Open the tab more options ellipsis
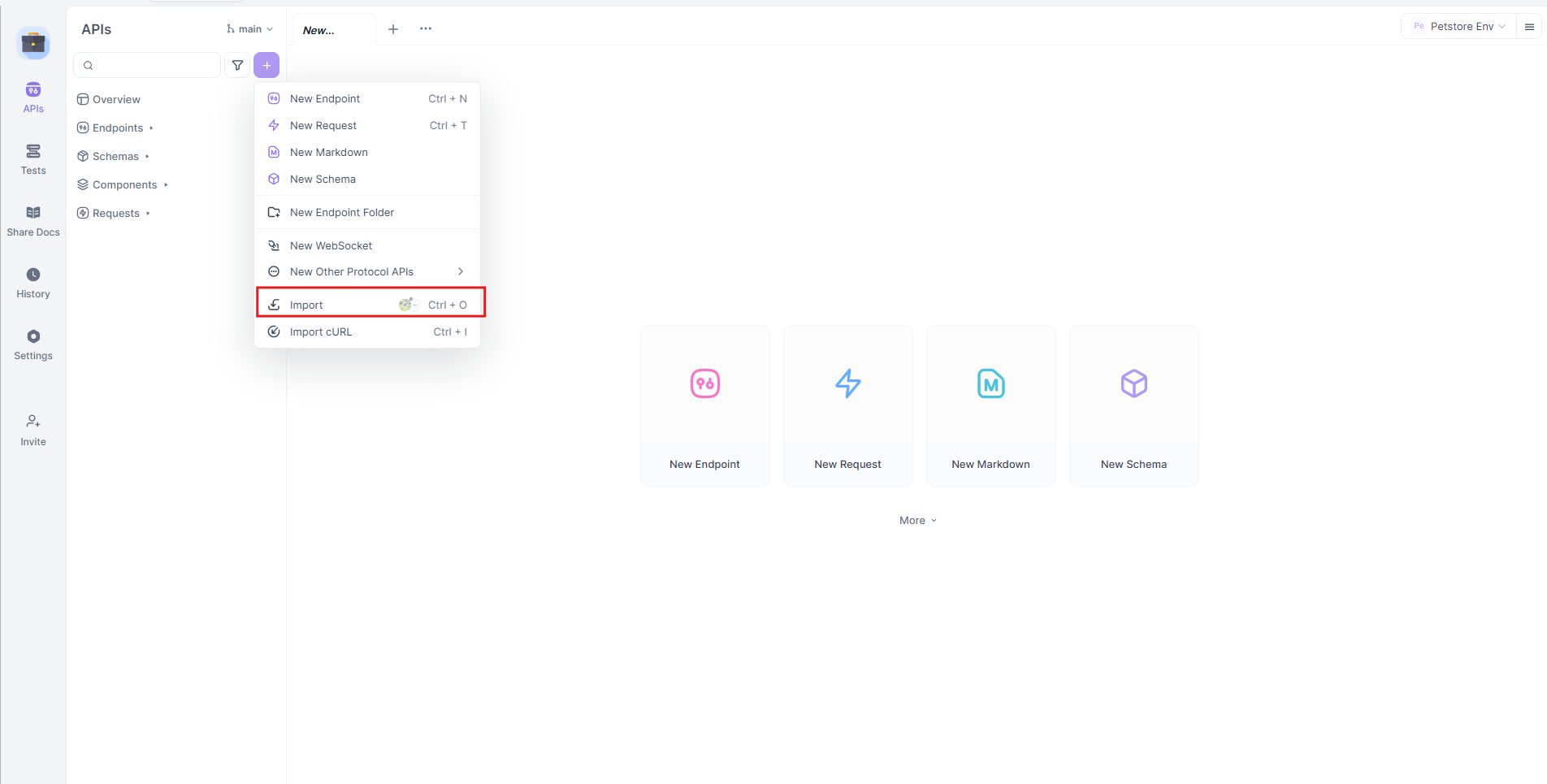The image size is (1547, 784). (x=426, y=28)
